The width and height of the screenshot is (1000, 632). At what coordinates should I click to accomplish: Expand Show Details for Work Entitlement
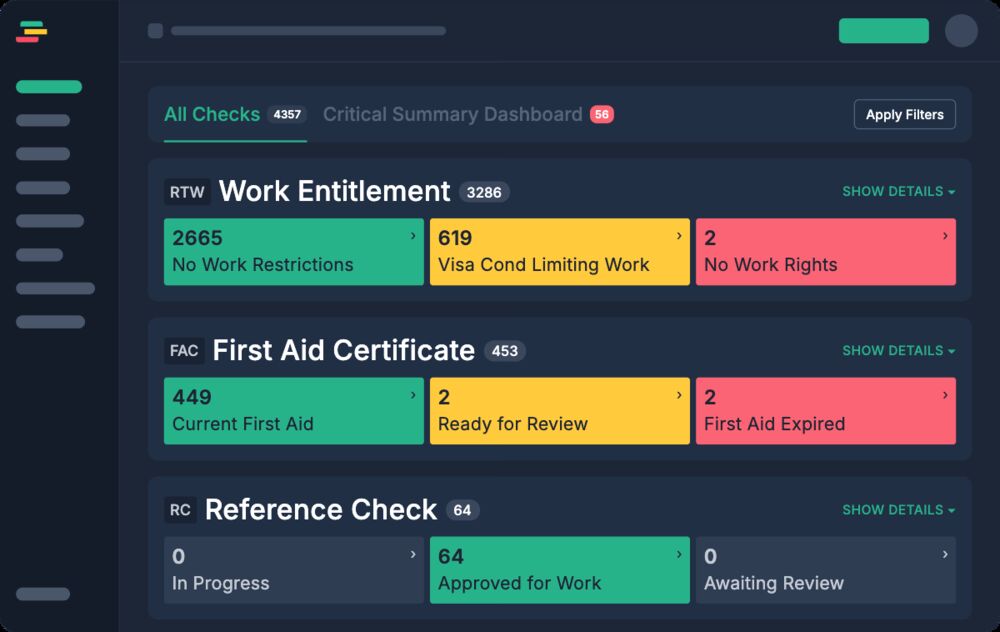click(x=899, y=191)
